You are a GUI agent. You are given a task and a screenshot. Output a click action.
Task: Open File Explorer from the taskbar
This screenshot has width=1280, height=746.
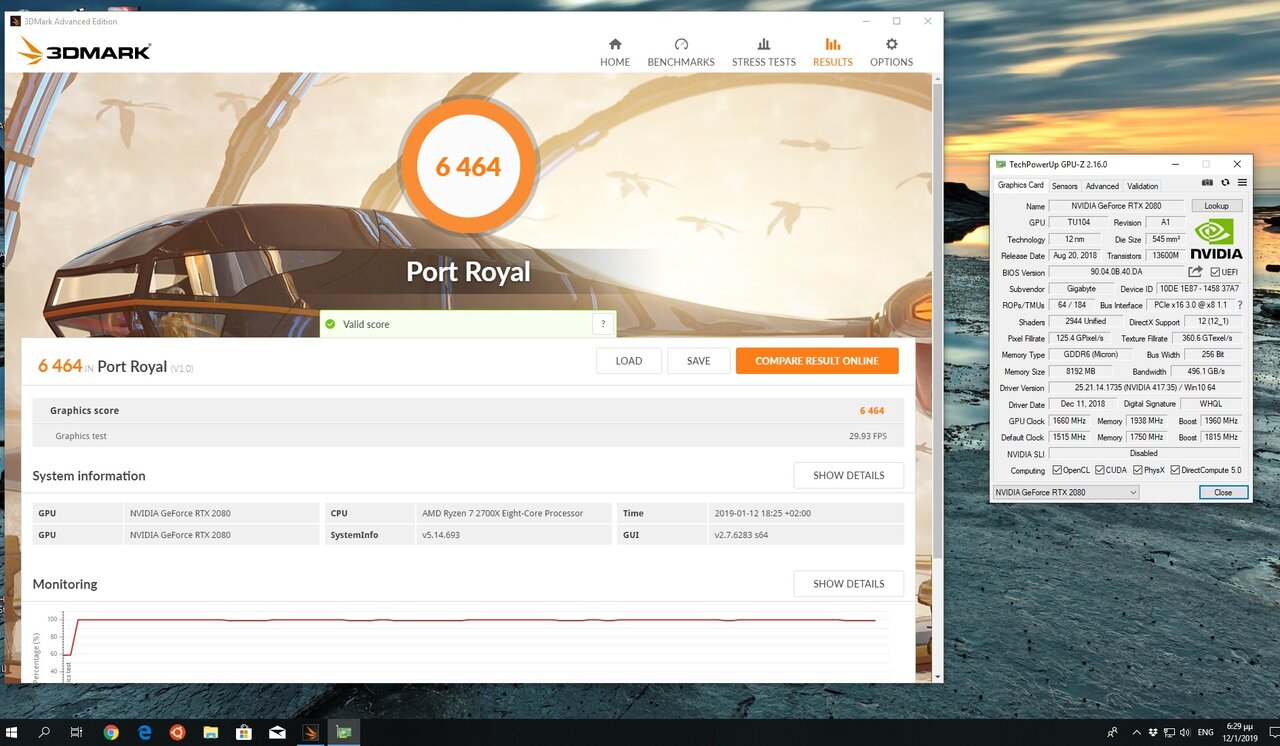tap(210, 732)
